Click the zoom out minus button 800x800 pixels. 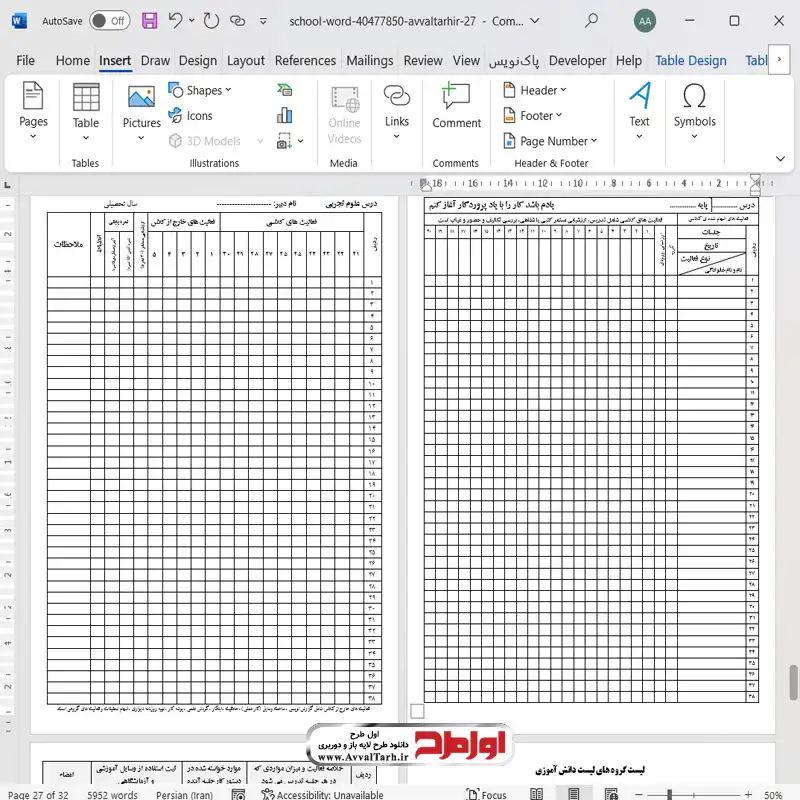[639, 794]
